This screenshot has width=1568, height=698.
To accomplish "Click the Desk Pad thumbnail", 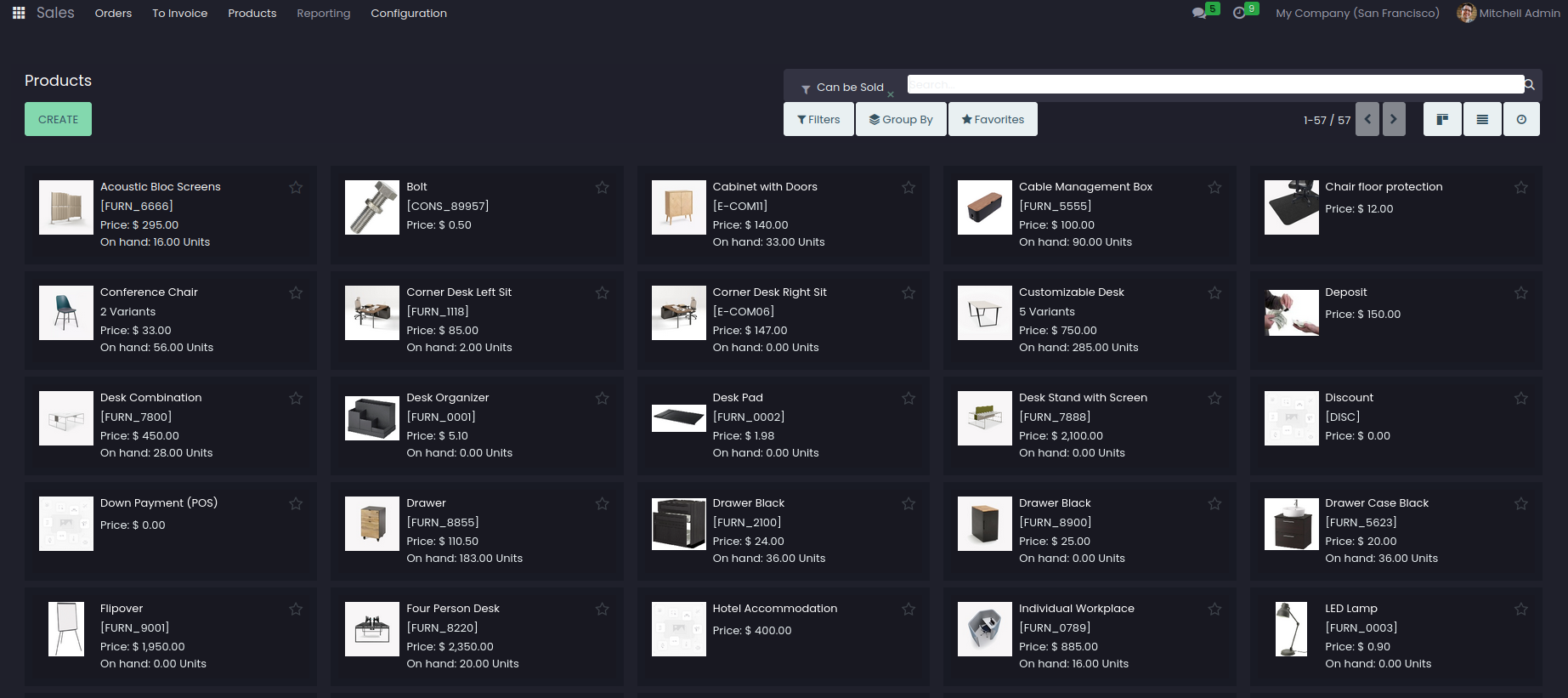I will pyautogui.click(x=679, y=418).
